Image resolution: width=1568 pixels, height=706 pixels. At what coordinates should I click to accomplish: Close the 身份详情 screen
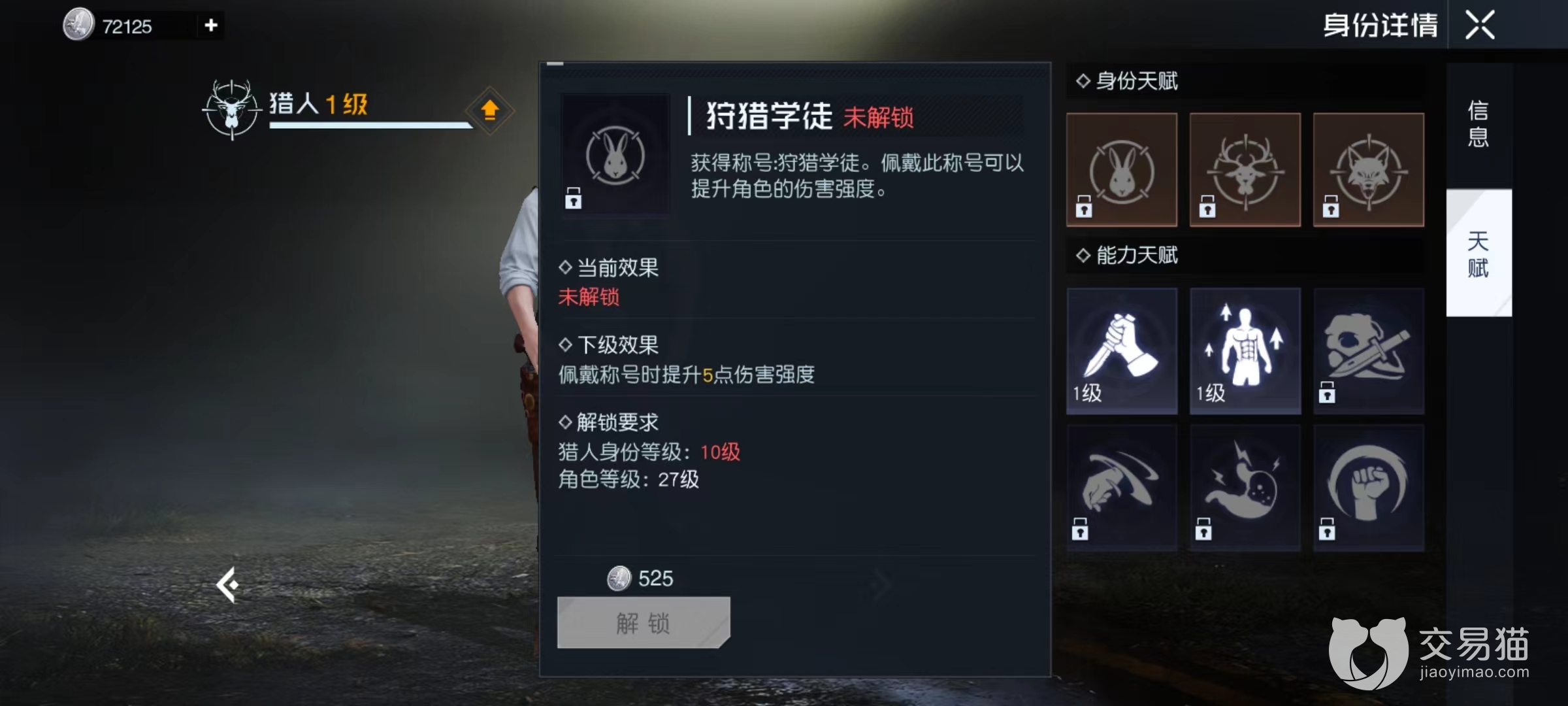(1480, 25)
